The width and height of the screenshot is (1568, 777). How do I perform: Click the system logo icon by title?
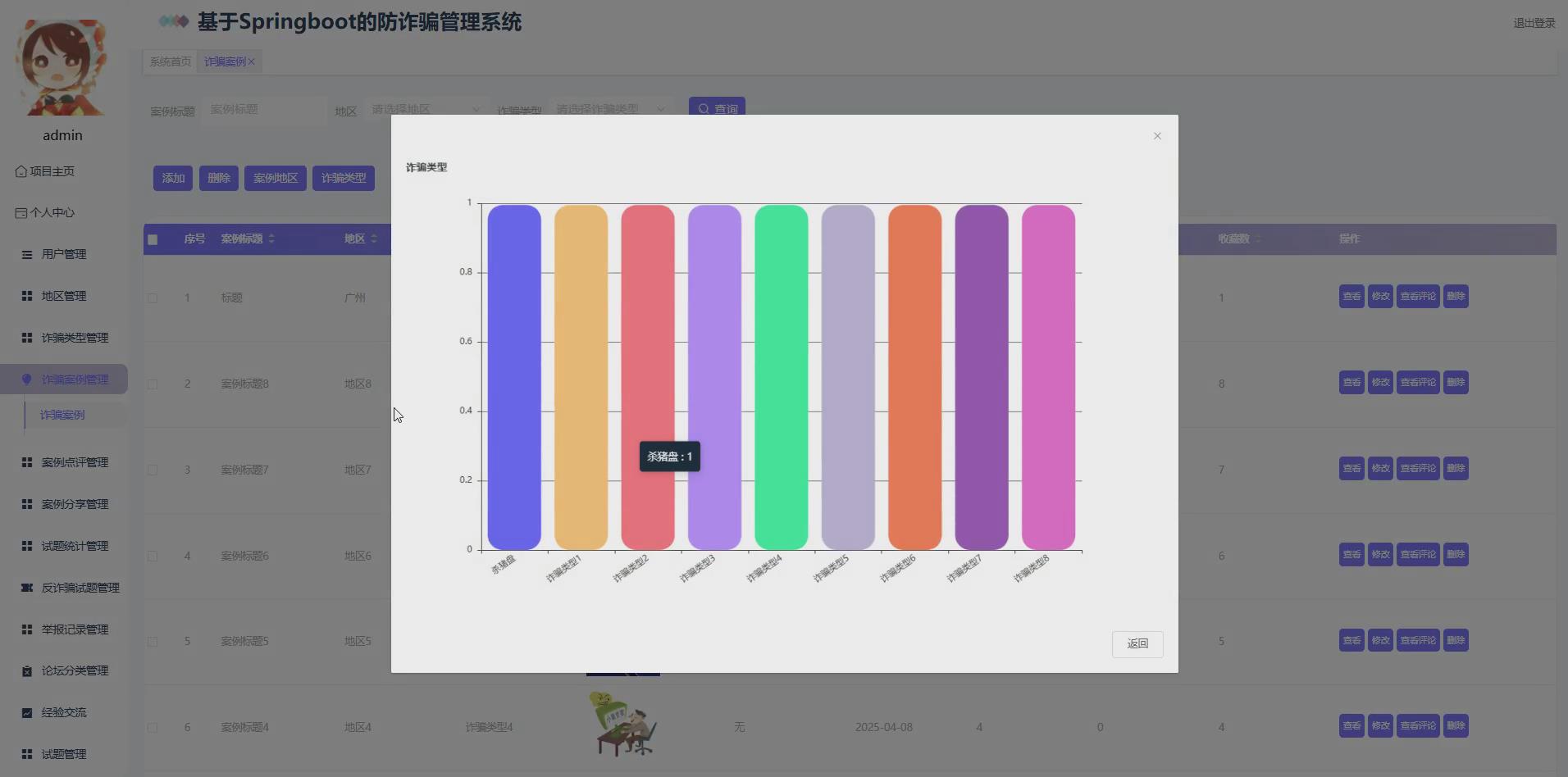click(174, 21)
